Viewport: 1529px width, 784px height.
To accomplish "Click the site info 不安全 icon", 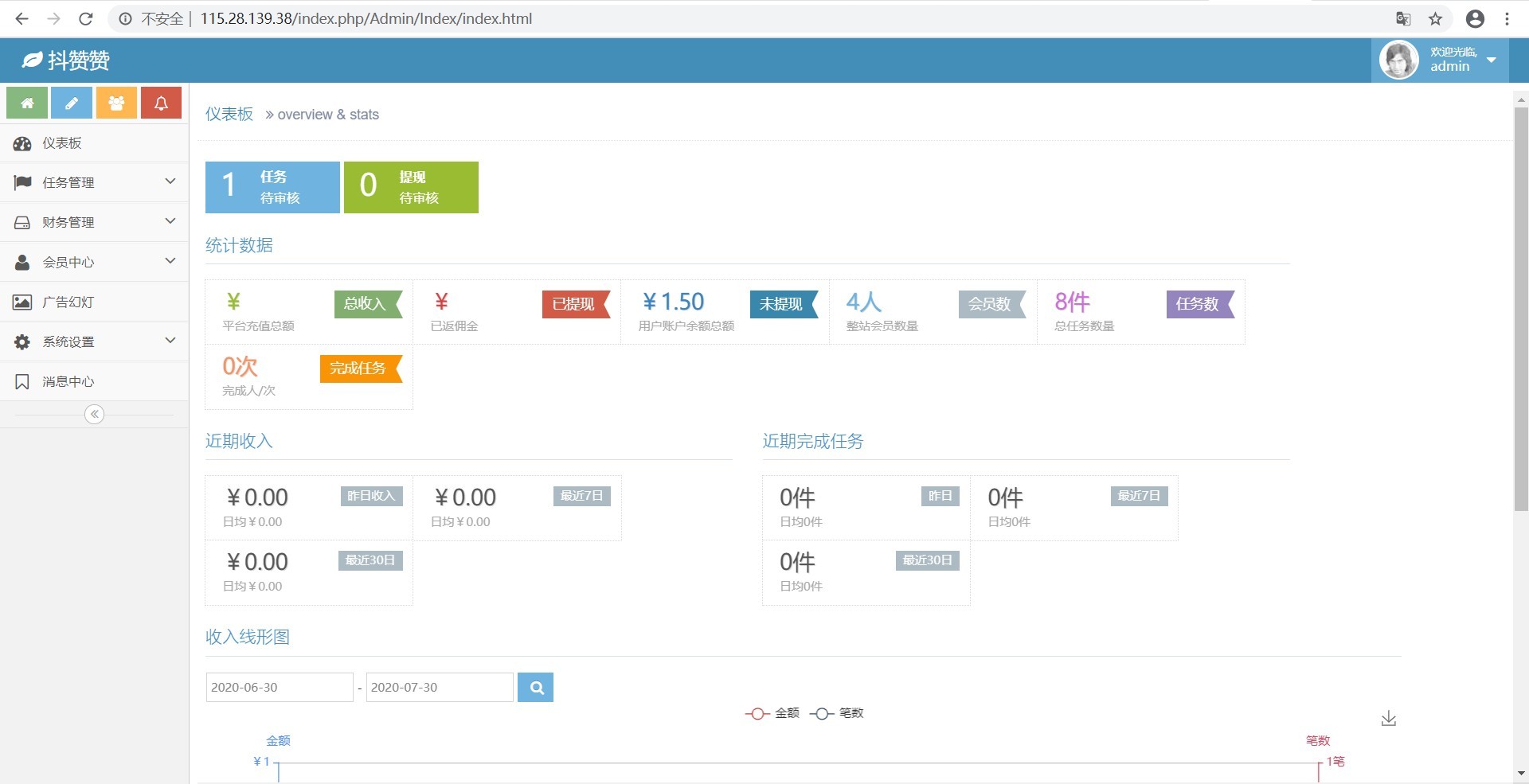I will coord(126,18).
